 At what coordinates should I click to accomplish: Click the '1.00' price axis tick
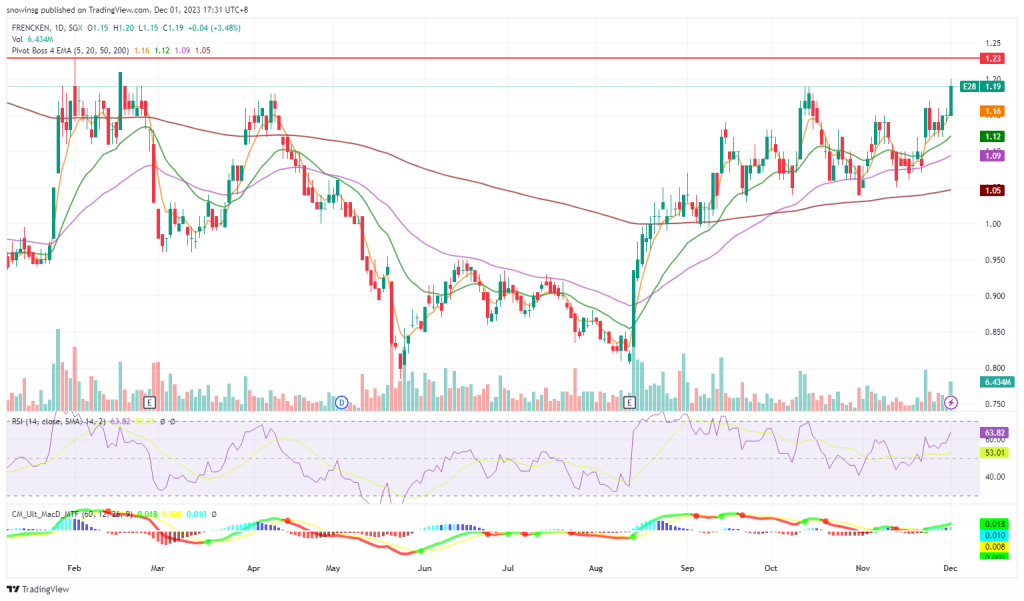tap(993, 224)
